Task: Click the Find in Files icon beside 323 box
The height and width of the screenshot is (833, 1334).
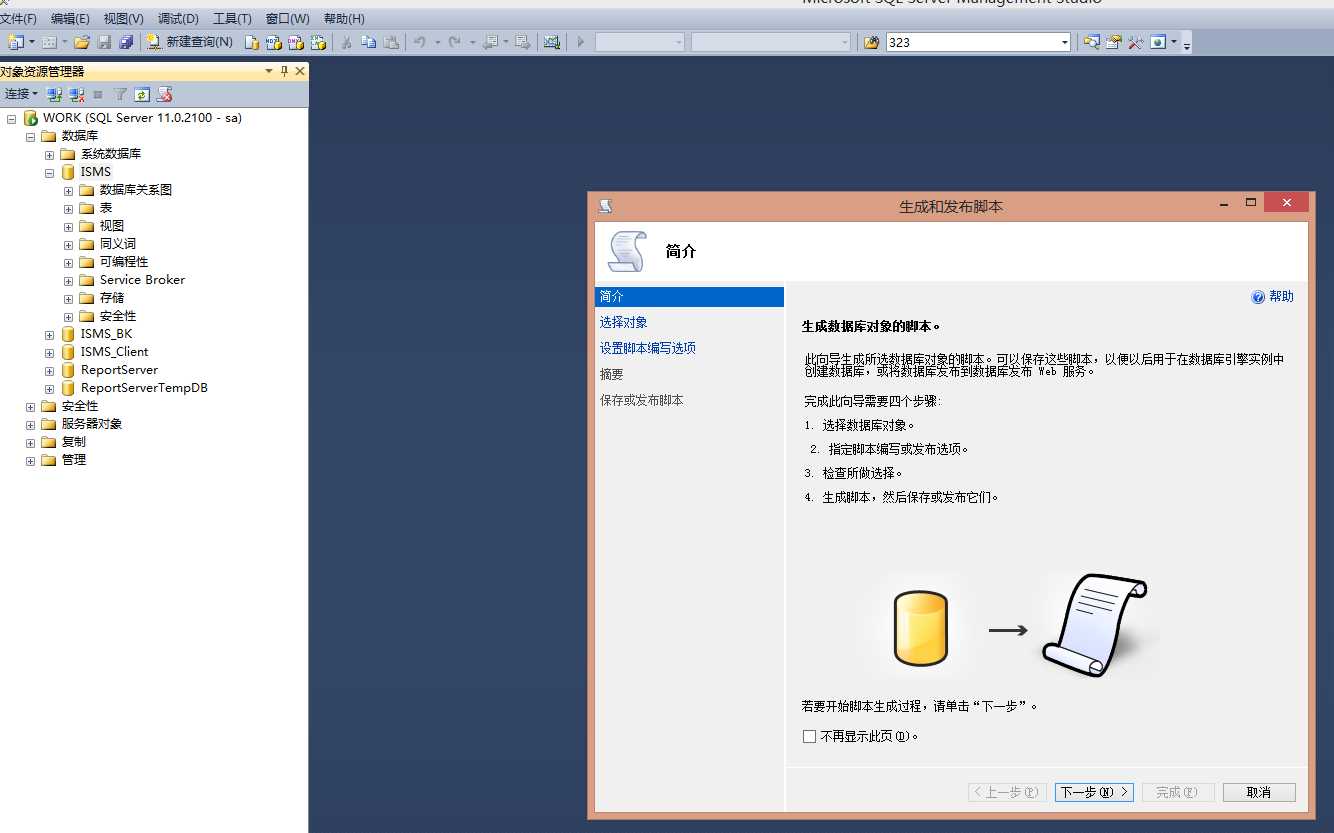Action: [872, 42]
